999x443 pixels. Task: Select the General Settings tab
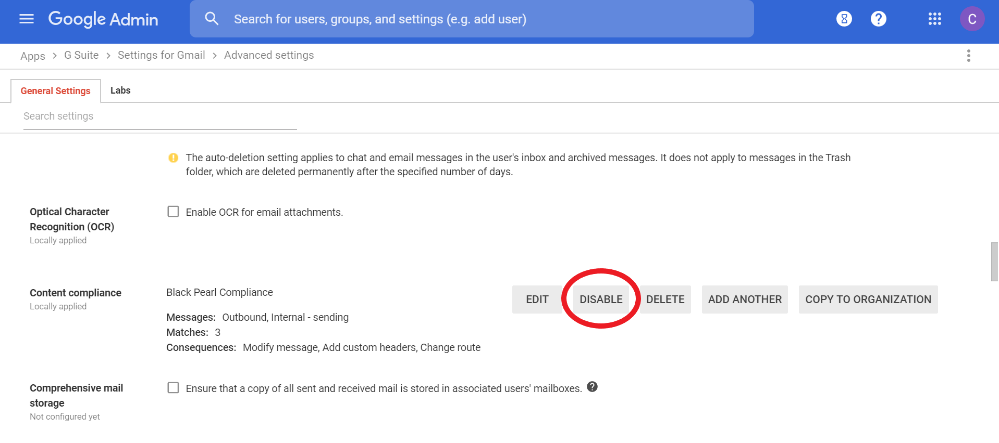(x=55, y=91)
